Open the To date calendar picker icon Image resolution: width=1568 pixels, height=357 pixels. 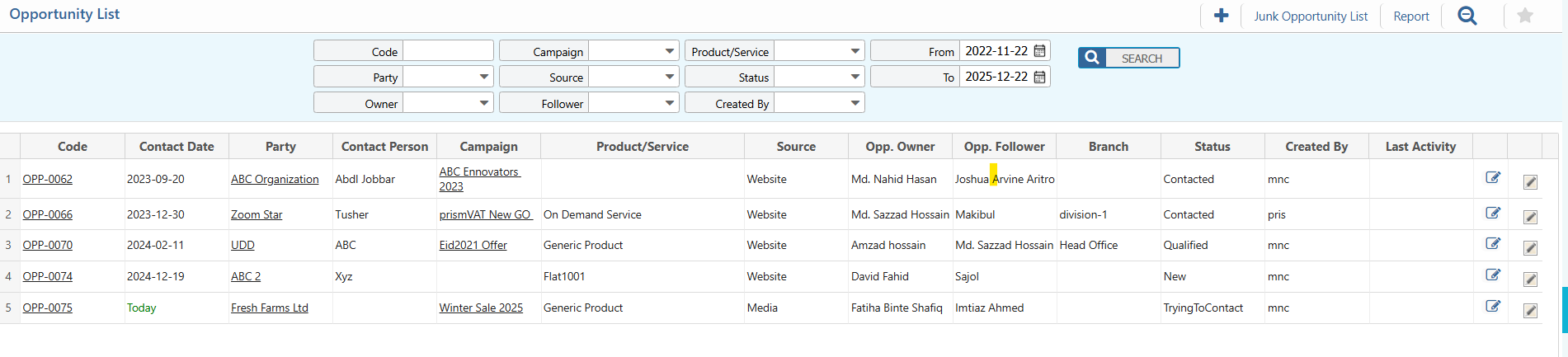pyautogui.click(x=1040, y=77)
